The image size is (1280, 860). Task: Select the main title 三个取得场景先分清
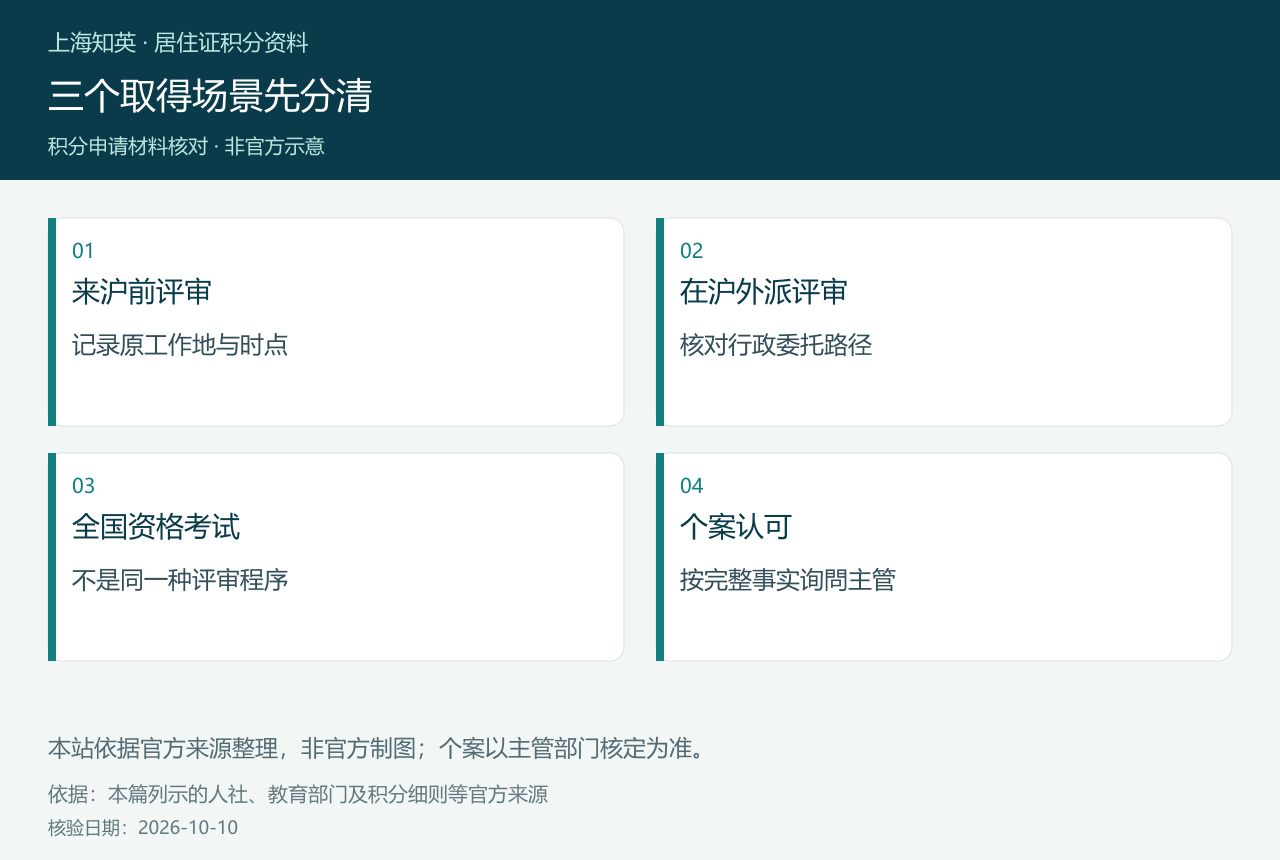[x=210, y=96]
